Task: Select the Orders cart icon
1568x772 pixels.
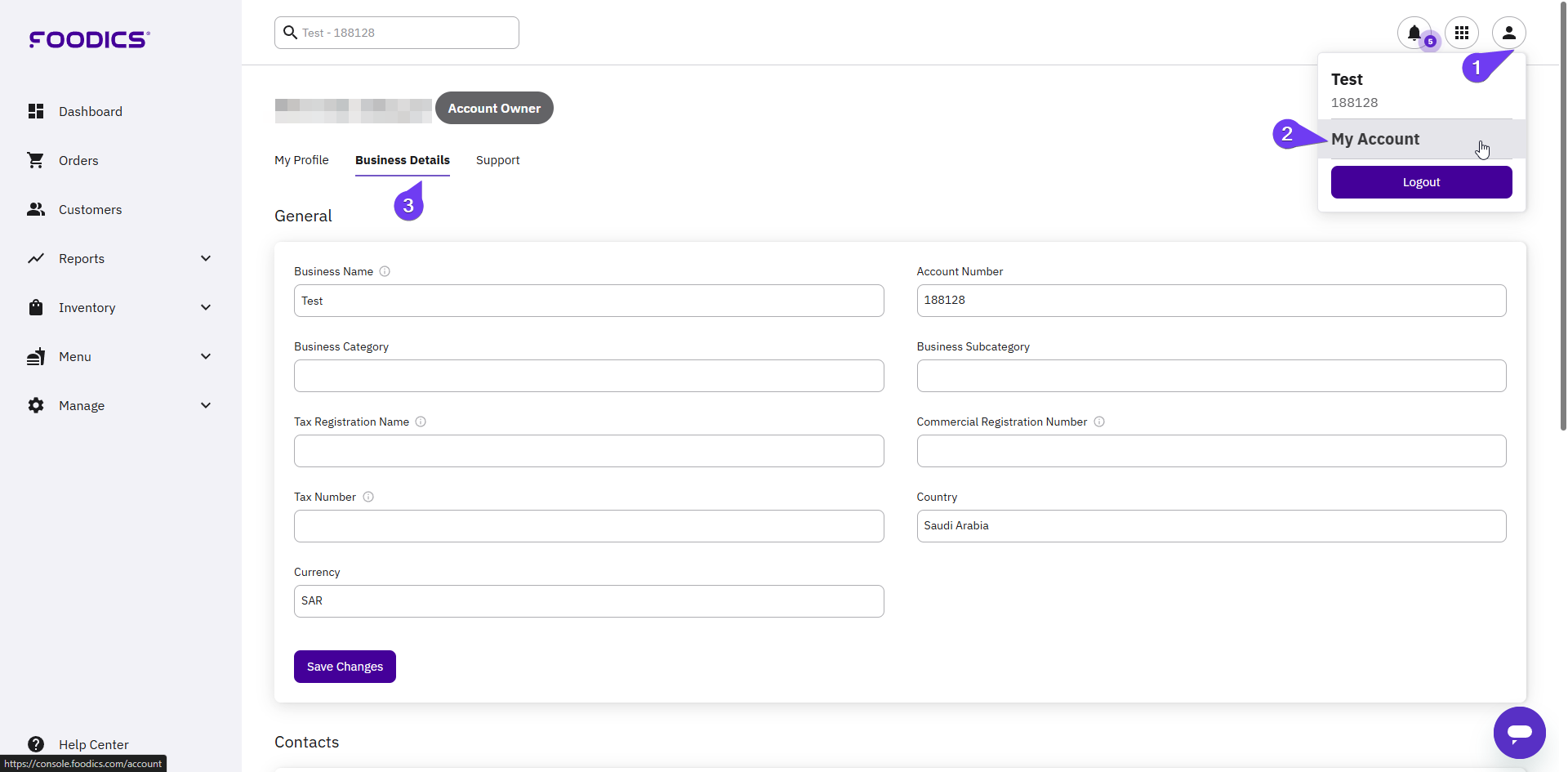Action: (36, 160)
